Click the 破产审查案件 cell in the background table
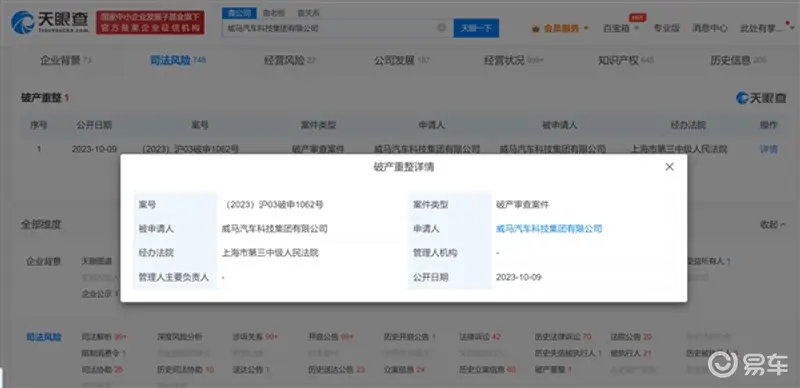 pos(318,149)
